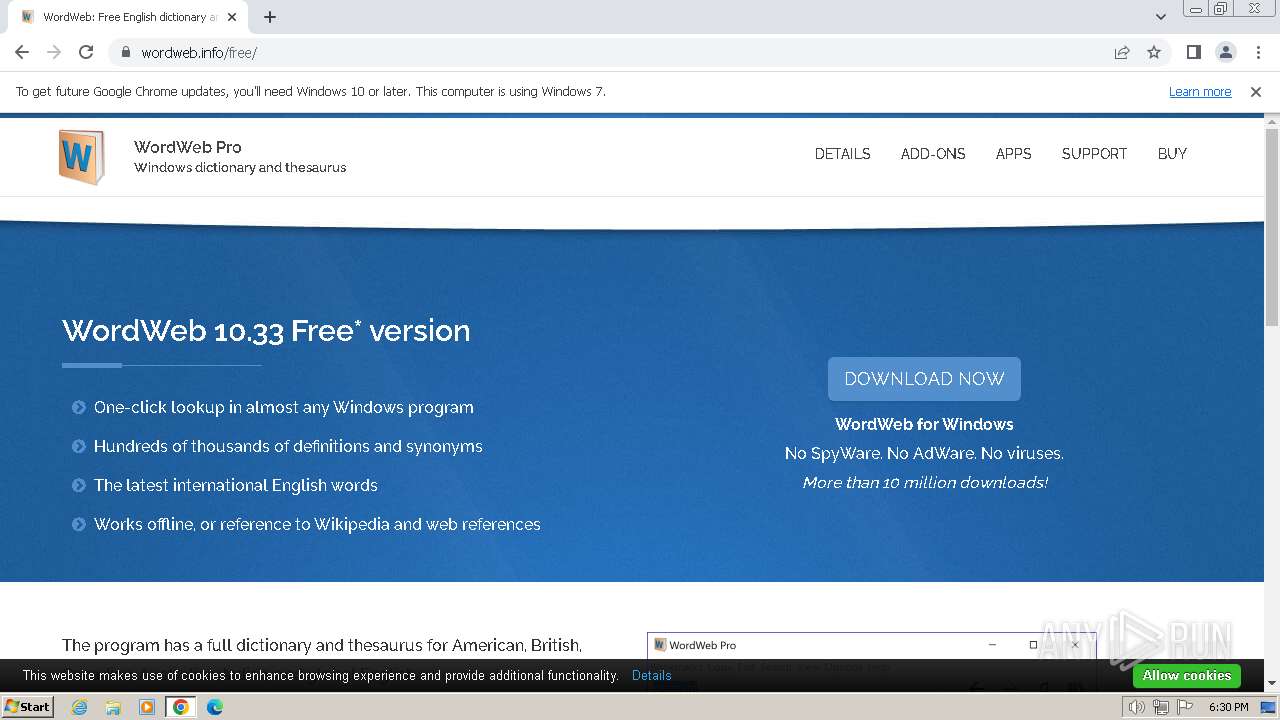Switch to Chrome taskbar icon
Viewport: 1280px width, 720px height.
[181, 707]
